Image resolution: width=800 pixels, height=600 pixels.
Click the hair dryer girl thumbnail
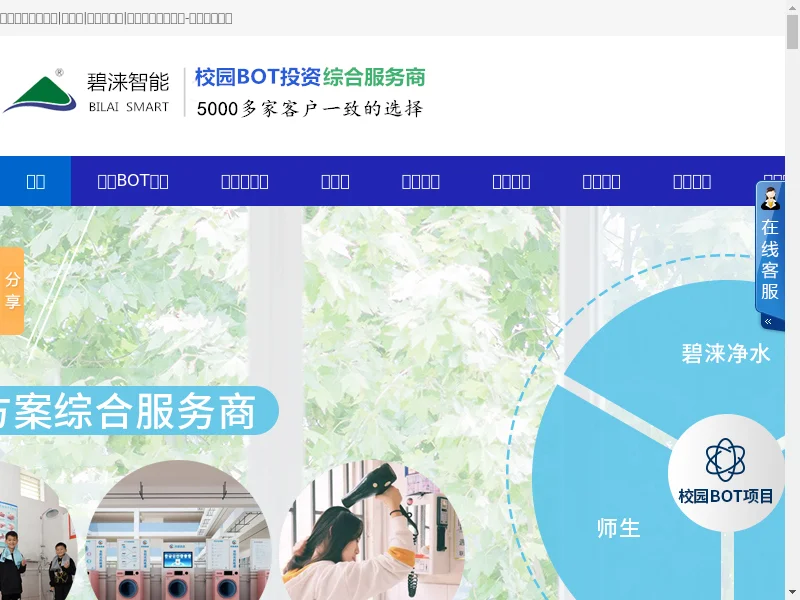coord(372,531)
